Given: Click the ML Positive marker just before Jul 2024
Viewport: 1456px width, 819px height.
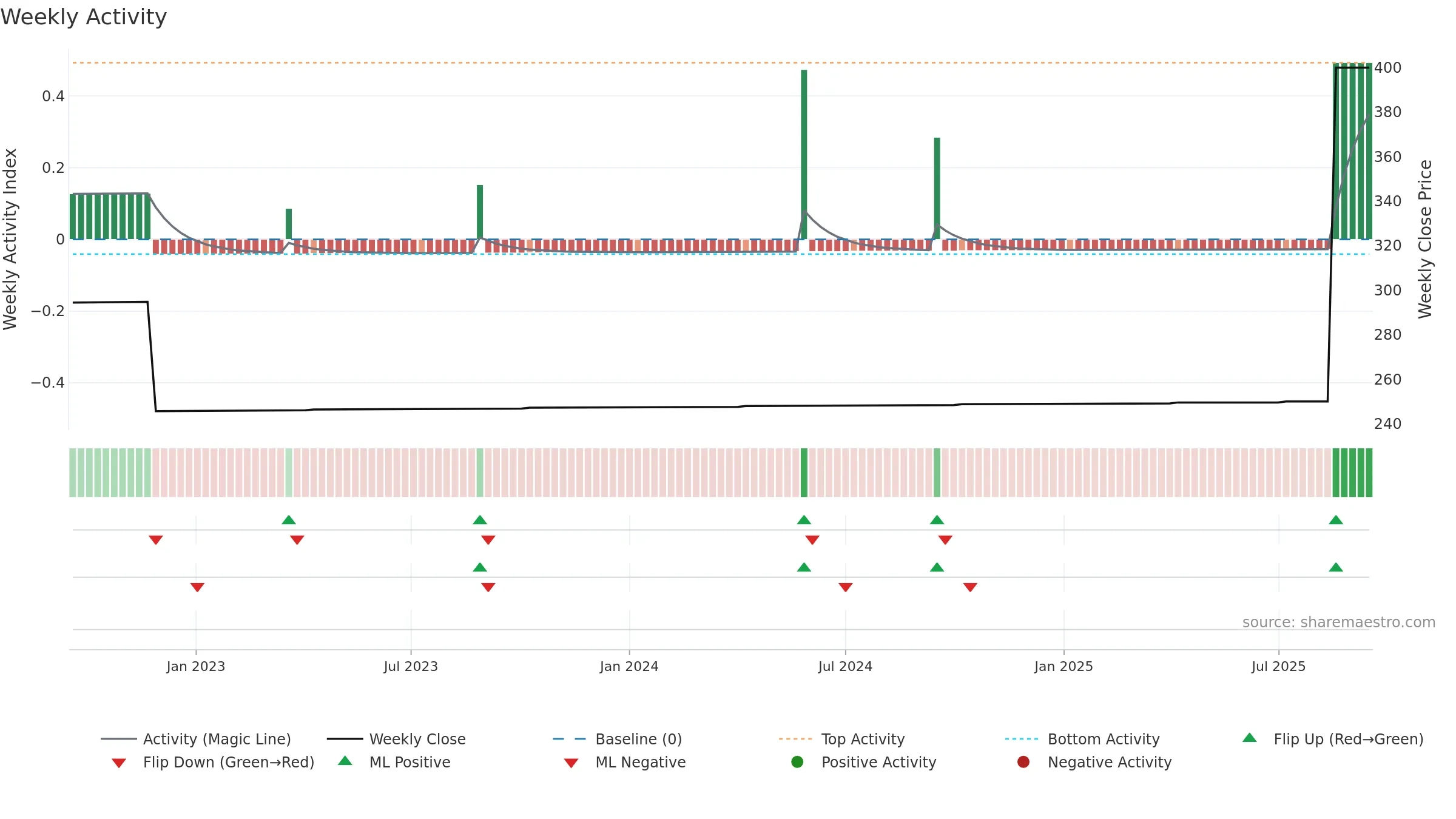Looking at the screenshot, I should (804, 567).
